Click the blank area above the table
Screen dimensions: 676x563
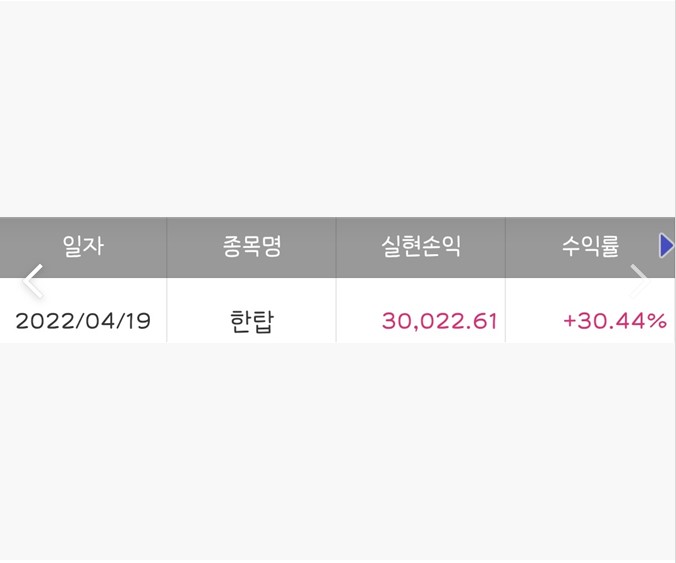point(338,109)
